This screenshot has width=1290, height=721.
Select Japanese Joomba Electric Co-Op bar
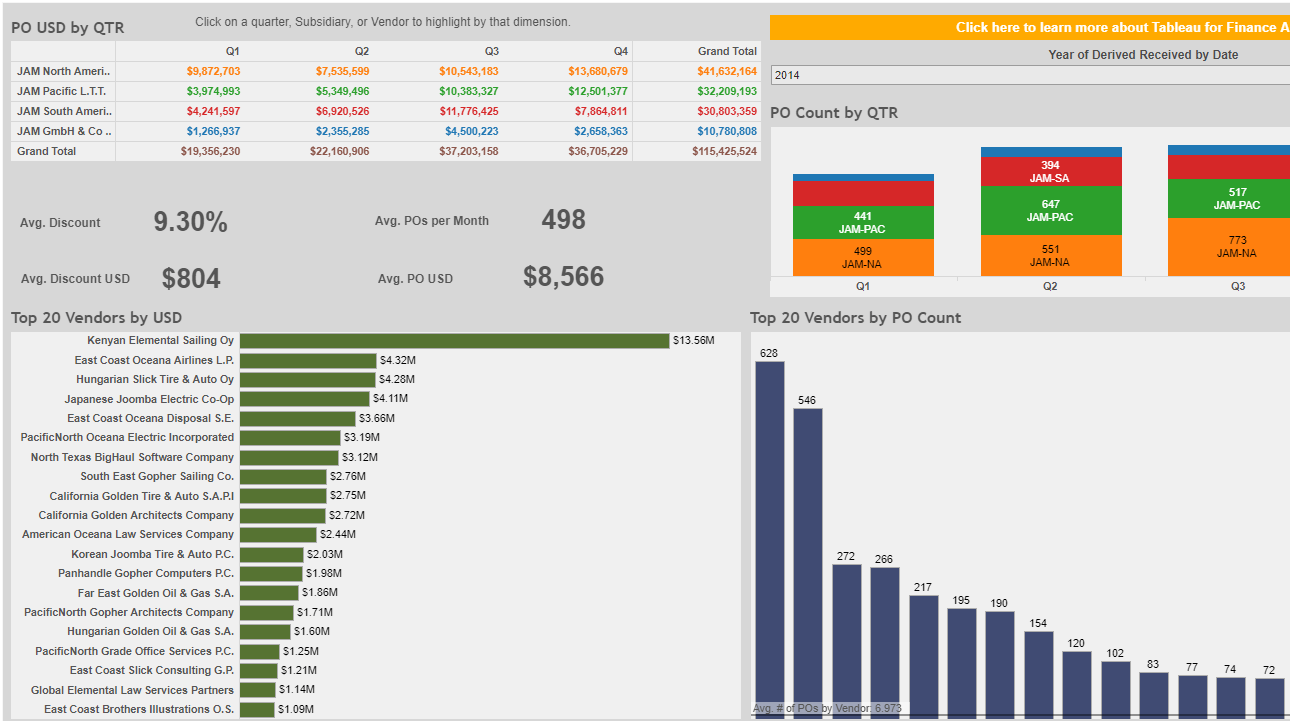[303, 399]
